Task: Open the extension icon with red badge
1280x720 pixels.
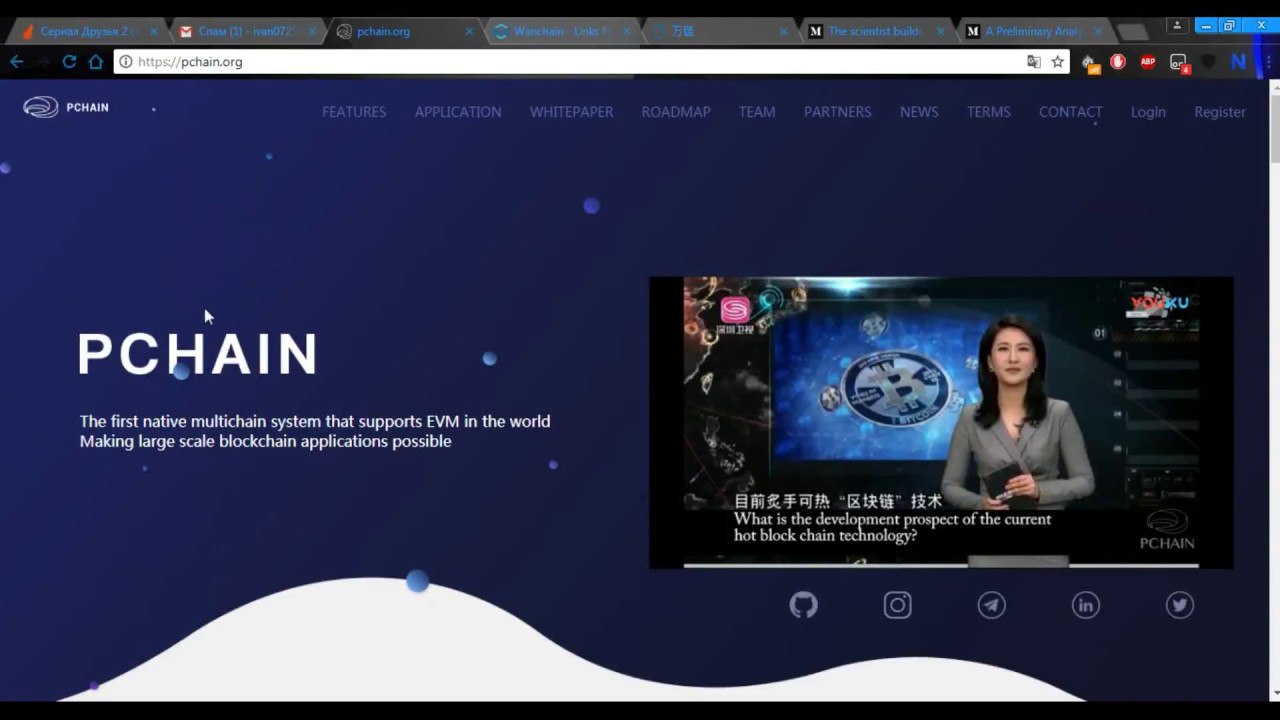Action: pos(1179,63)
